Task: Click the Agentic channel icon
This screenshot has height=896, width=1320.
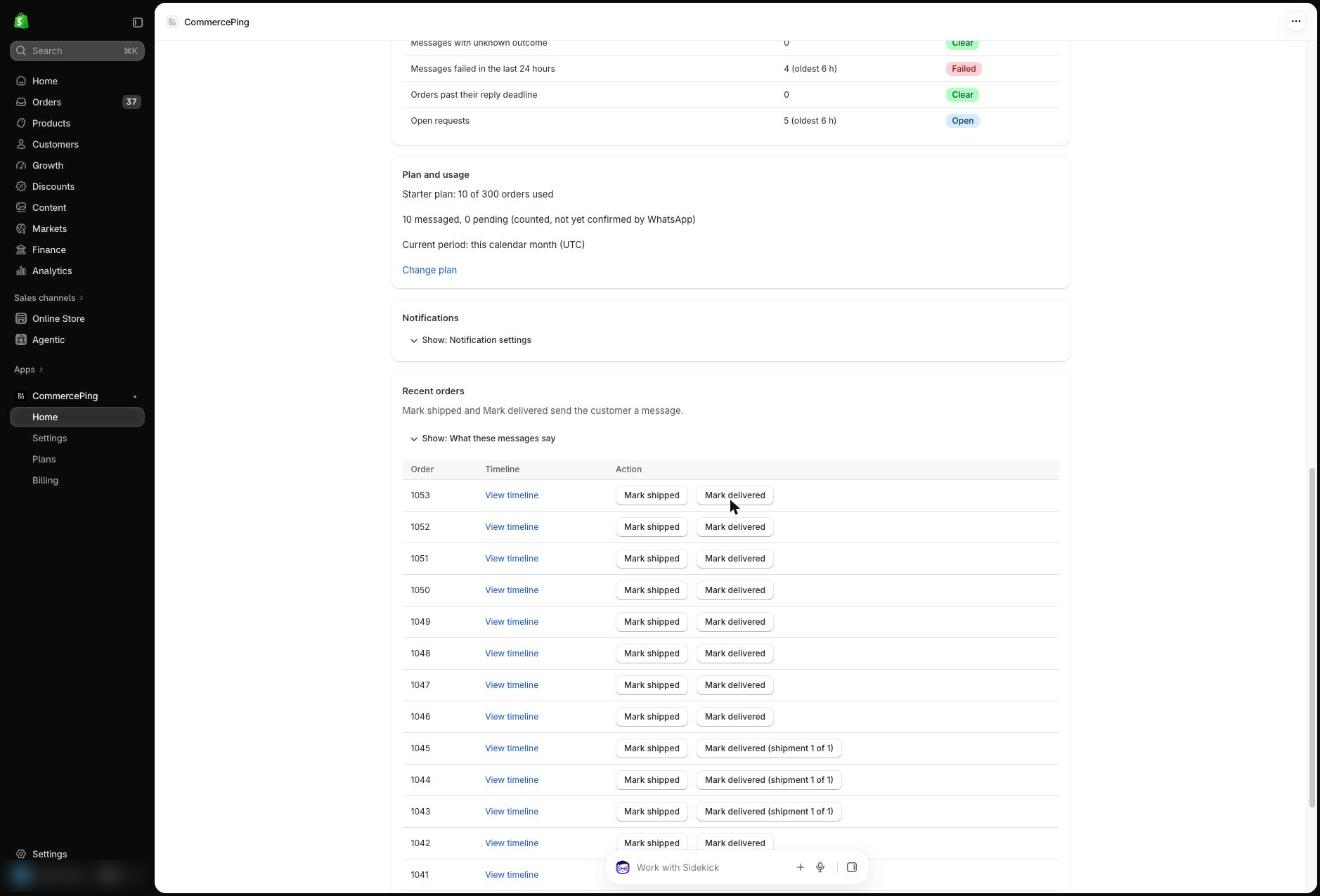Action: click(x=21, y=339)
